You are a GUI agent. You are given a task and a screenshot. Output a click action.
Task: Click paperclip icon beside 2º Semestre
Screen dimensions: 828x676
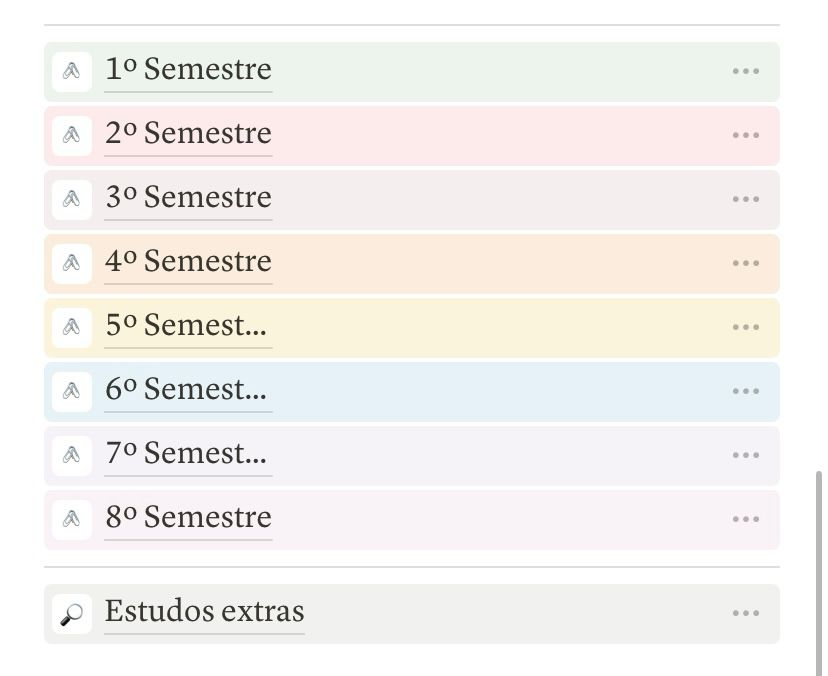point(72,136)
